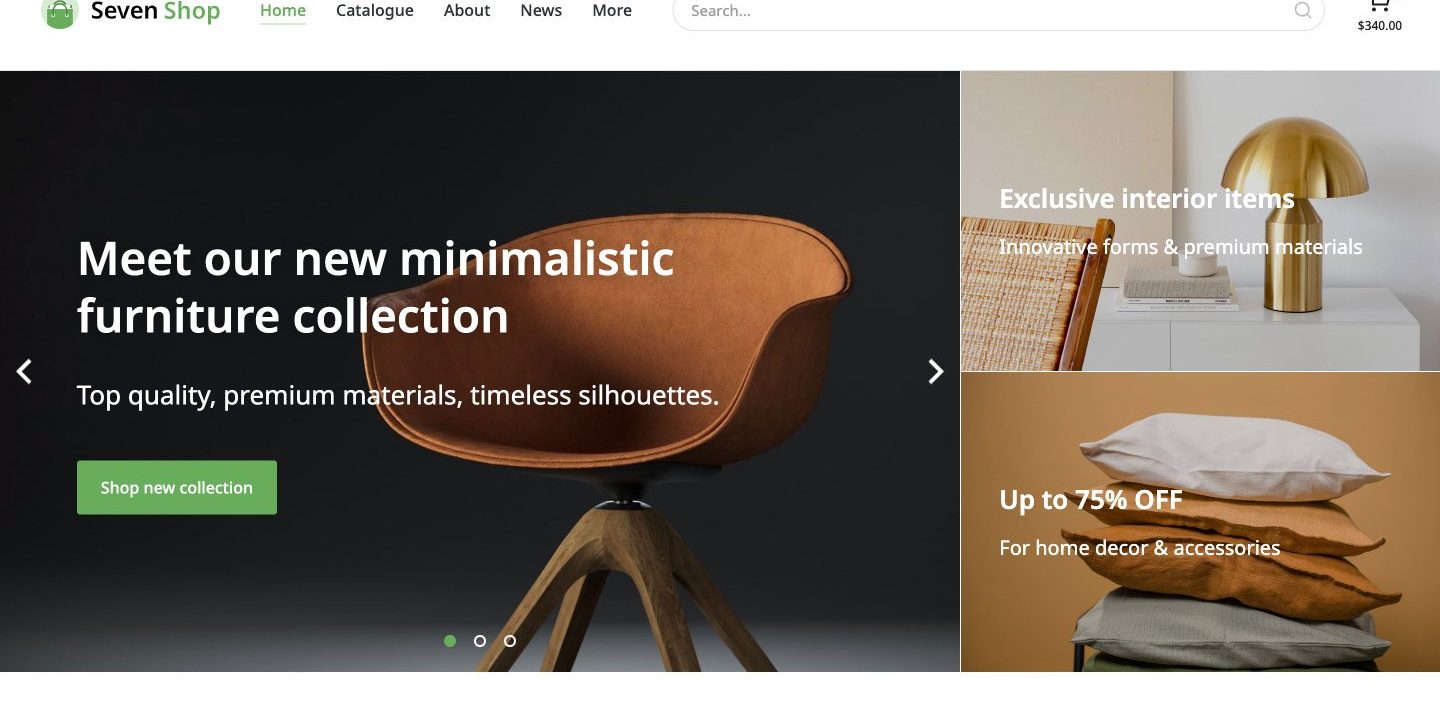Select the Home navigation tab
This screenshot has height=720, width=1440.
point(283,11)
